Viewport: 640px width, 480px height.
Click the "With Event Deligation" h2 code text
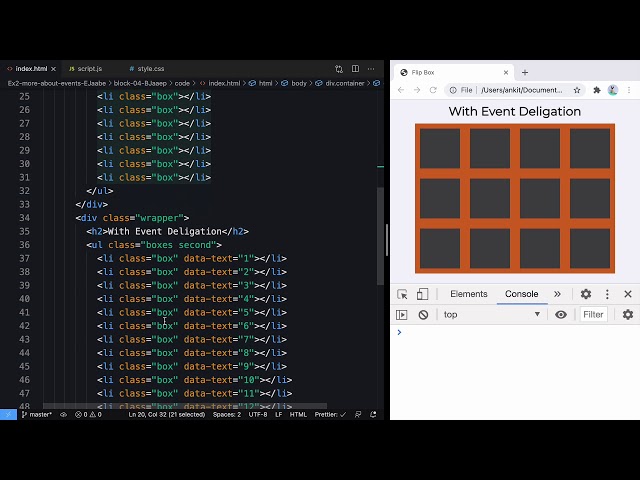click(165, 231)
